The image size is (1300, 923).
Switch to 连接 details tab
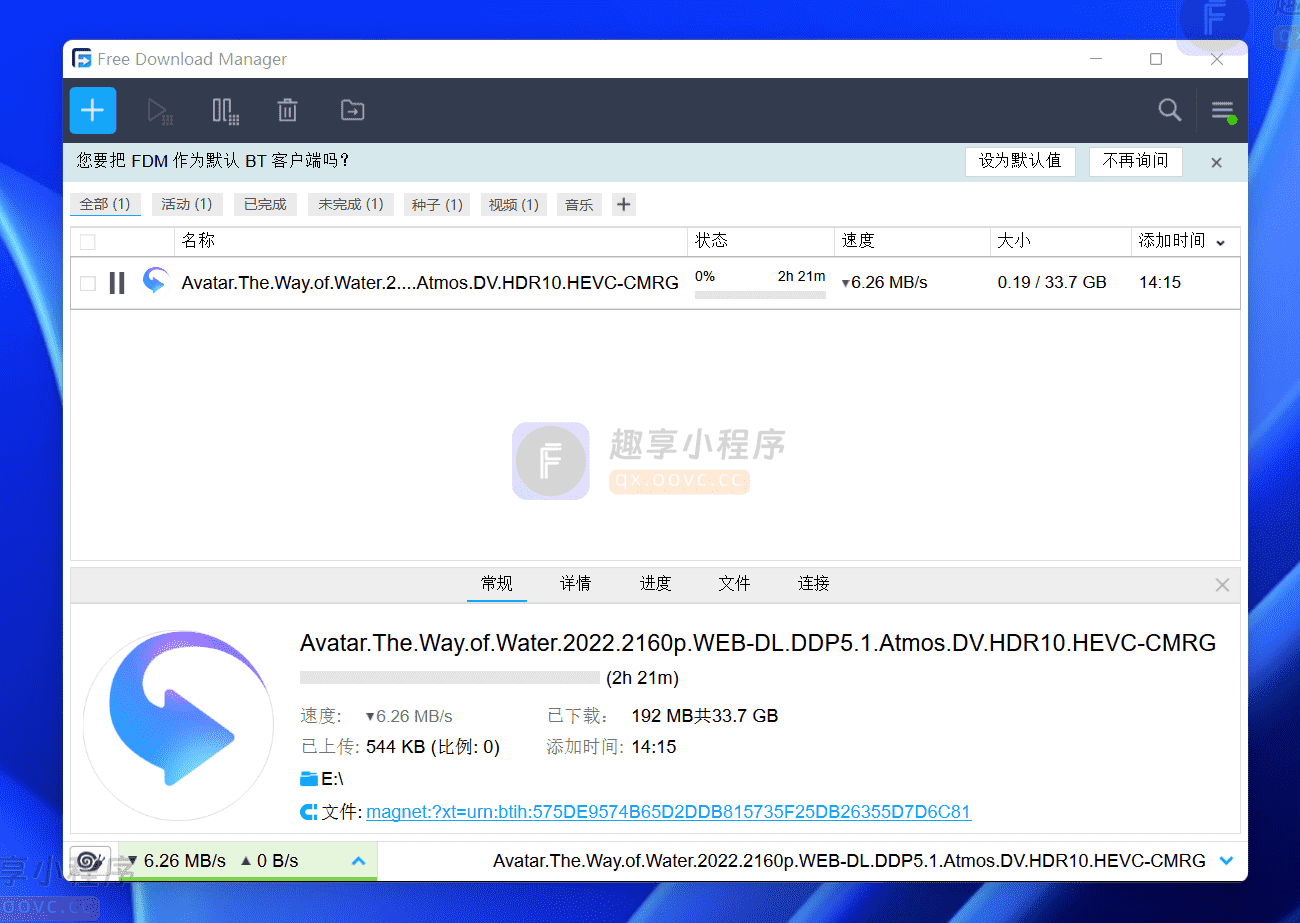click(x=814, y=583)
